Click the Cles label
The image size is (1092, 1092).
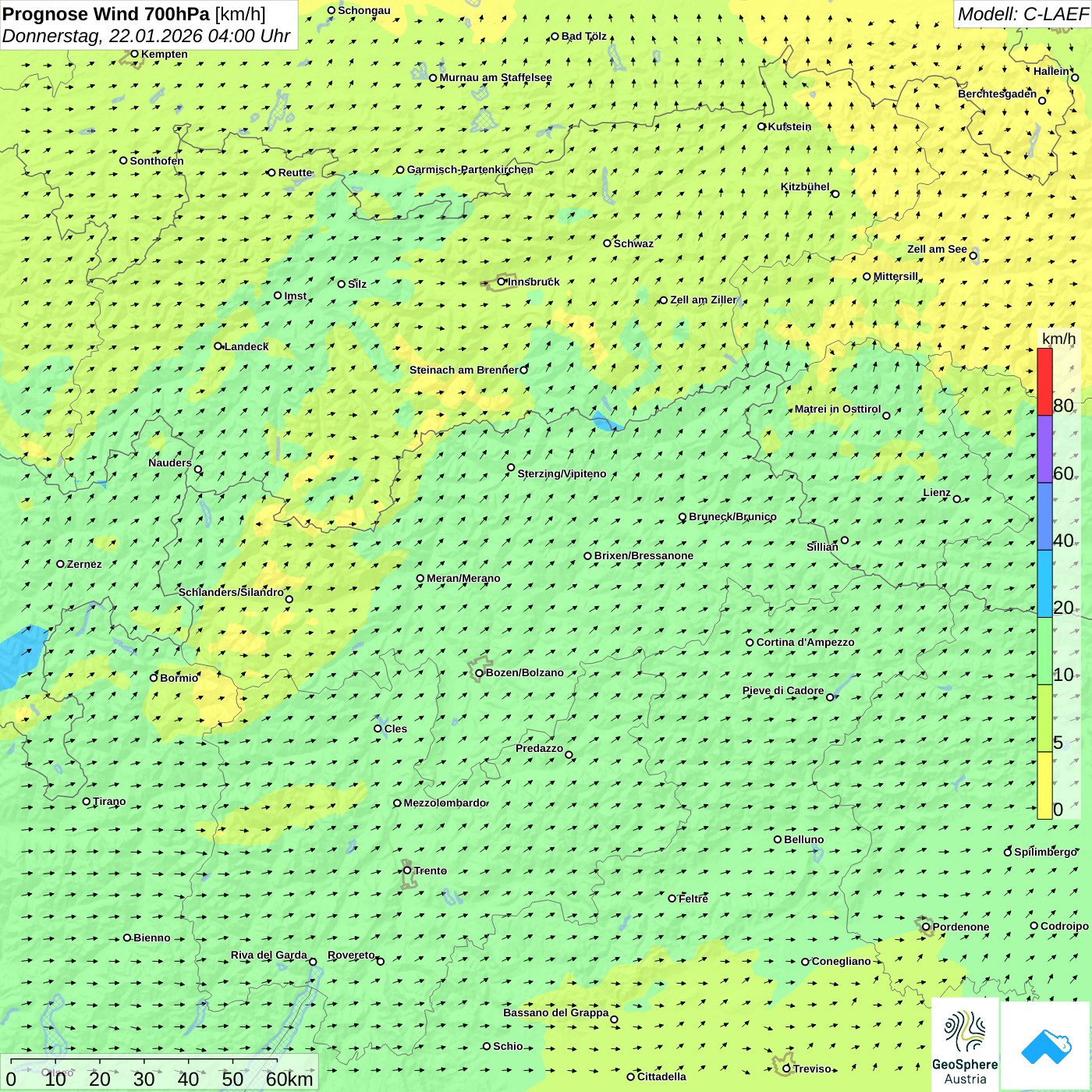click(395, 729)
